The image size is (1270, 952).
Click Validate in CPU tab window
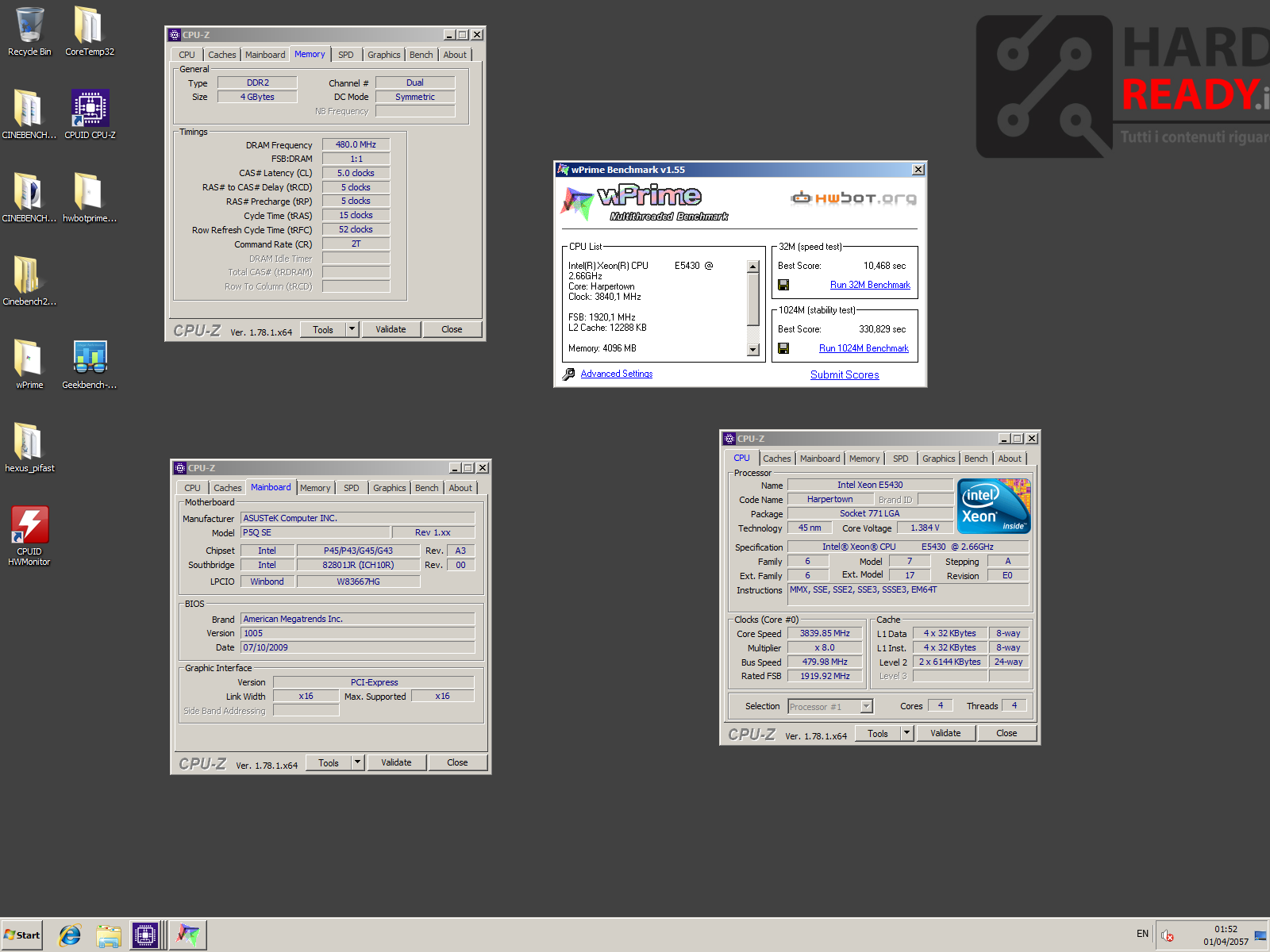pyautogui.click(x=945, y=733)
